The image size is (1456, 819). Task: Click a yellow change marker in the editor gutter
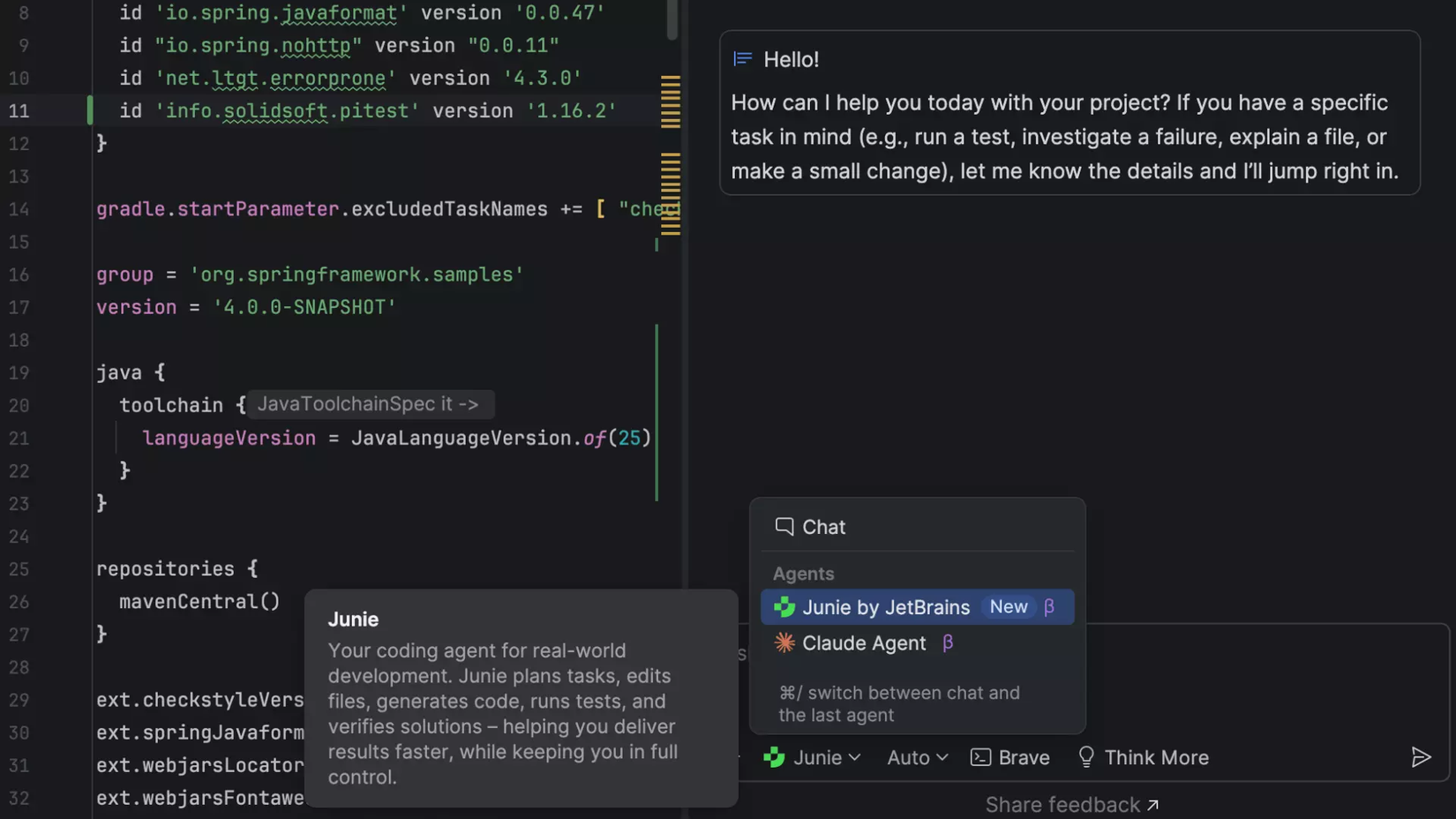click(x=671, y=102)
